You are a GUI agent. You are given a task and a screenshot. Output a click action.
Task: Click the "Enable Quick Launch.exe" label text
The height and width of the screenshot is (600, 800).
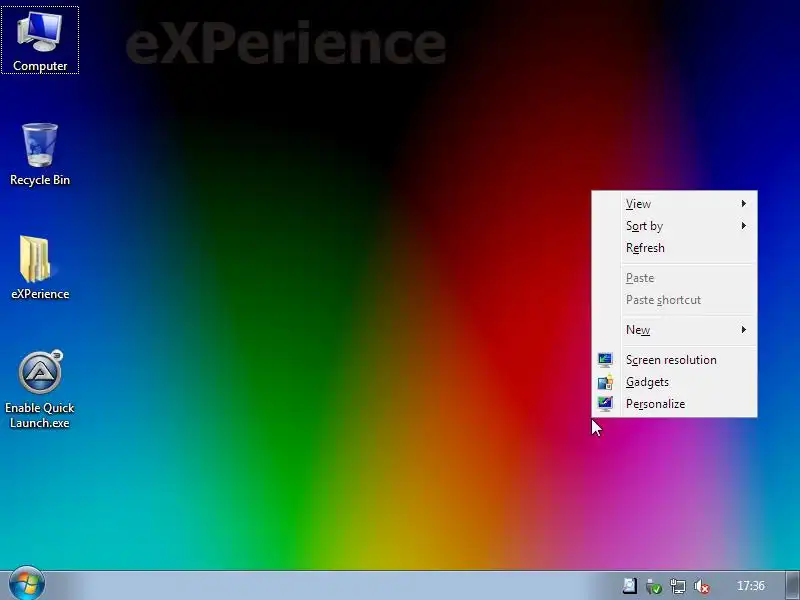click(40, 415)
